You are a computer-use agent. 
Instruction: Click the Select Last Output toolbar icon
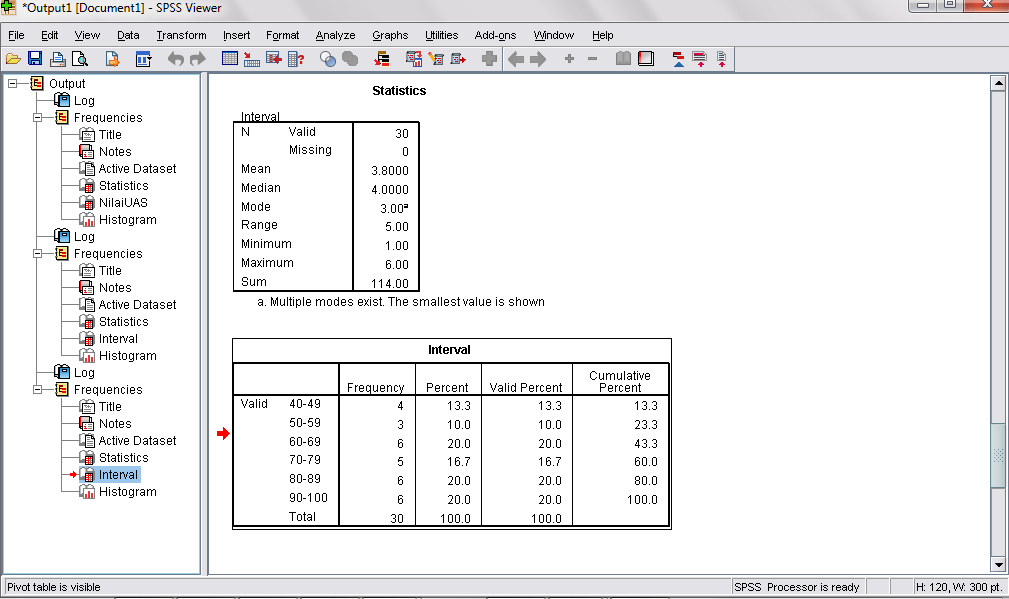(382, 59)
